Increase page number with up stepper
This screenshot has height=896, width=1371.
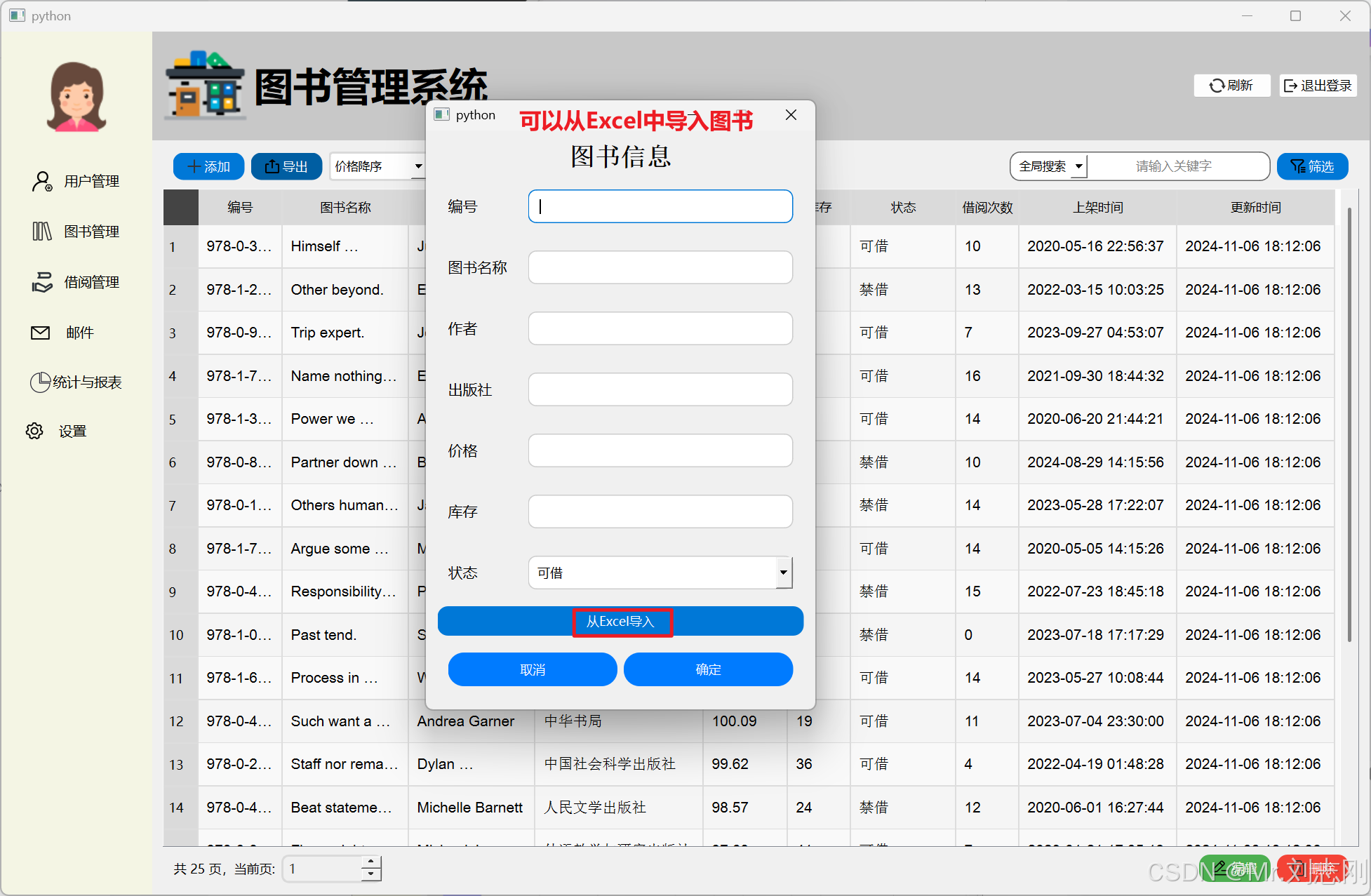point(372,862)
